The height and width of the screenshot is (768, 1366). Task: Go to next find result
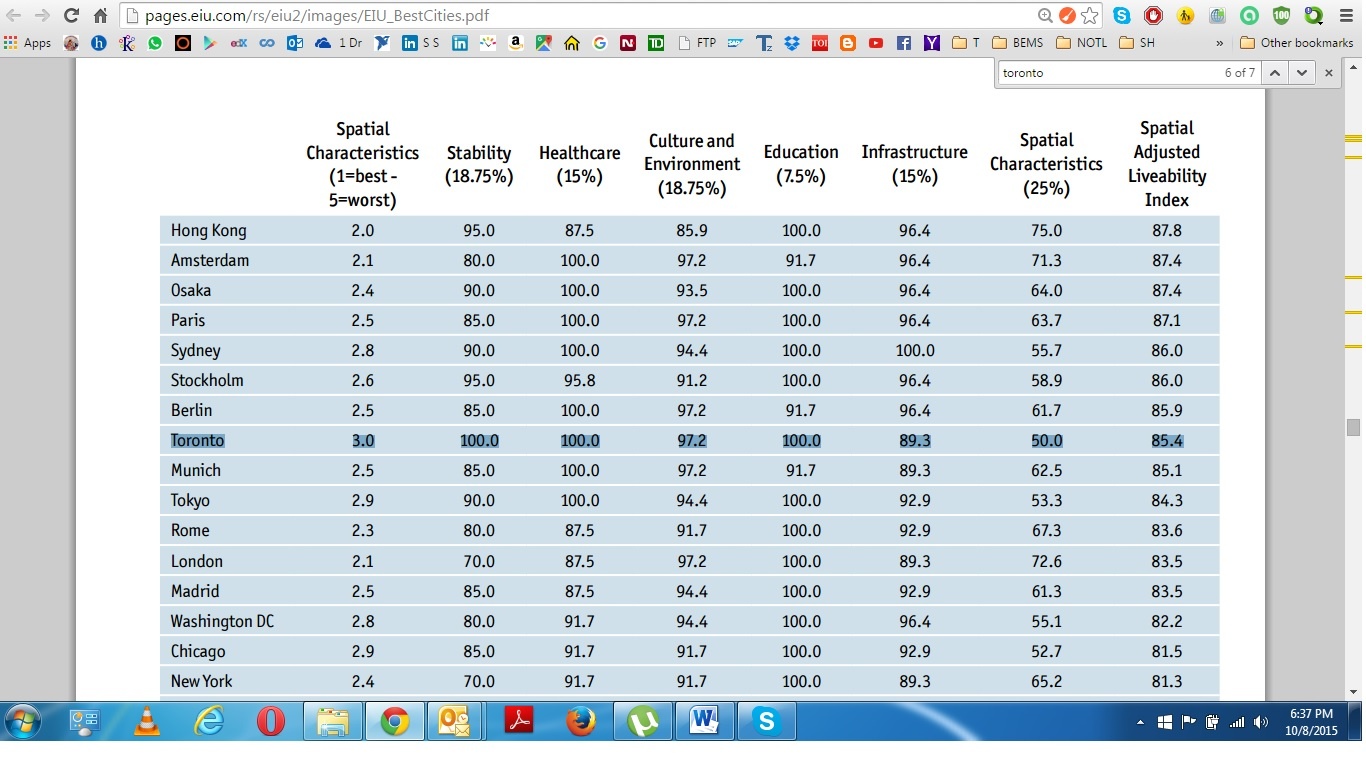pyautogui.click(x=1300, y=73)
